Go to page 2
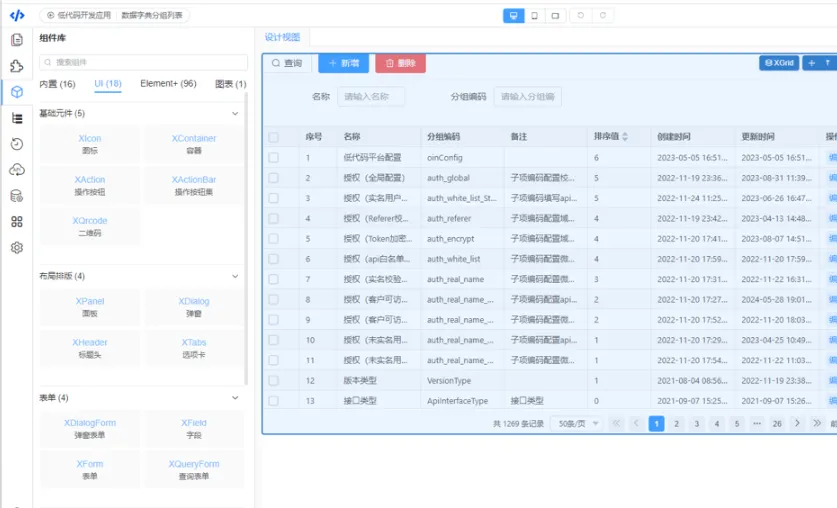Image resolution: width=837 pixels, height=508 pixels. click(676, 424)
